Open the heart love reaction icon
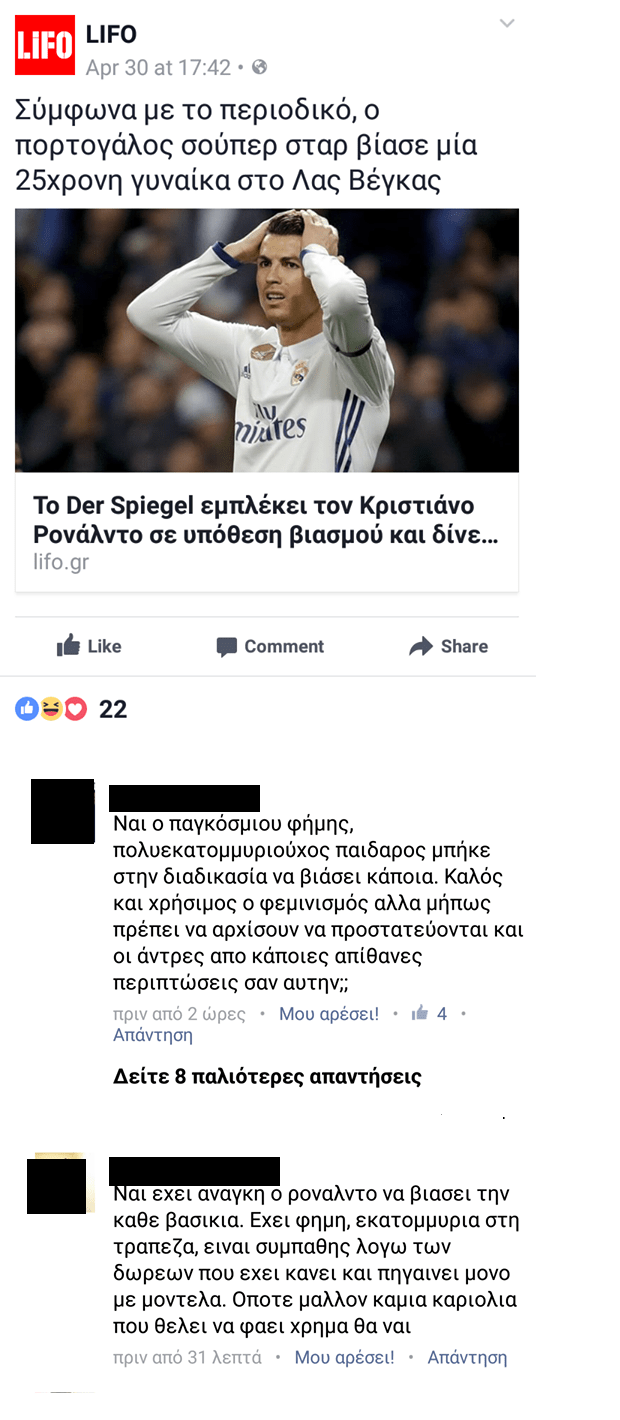The height and width of the screenshot is (1420, 620). tap(76, 709)
